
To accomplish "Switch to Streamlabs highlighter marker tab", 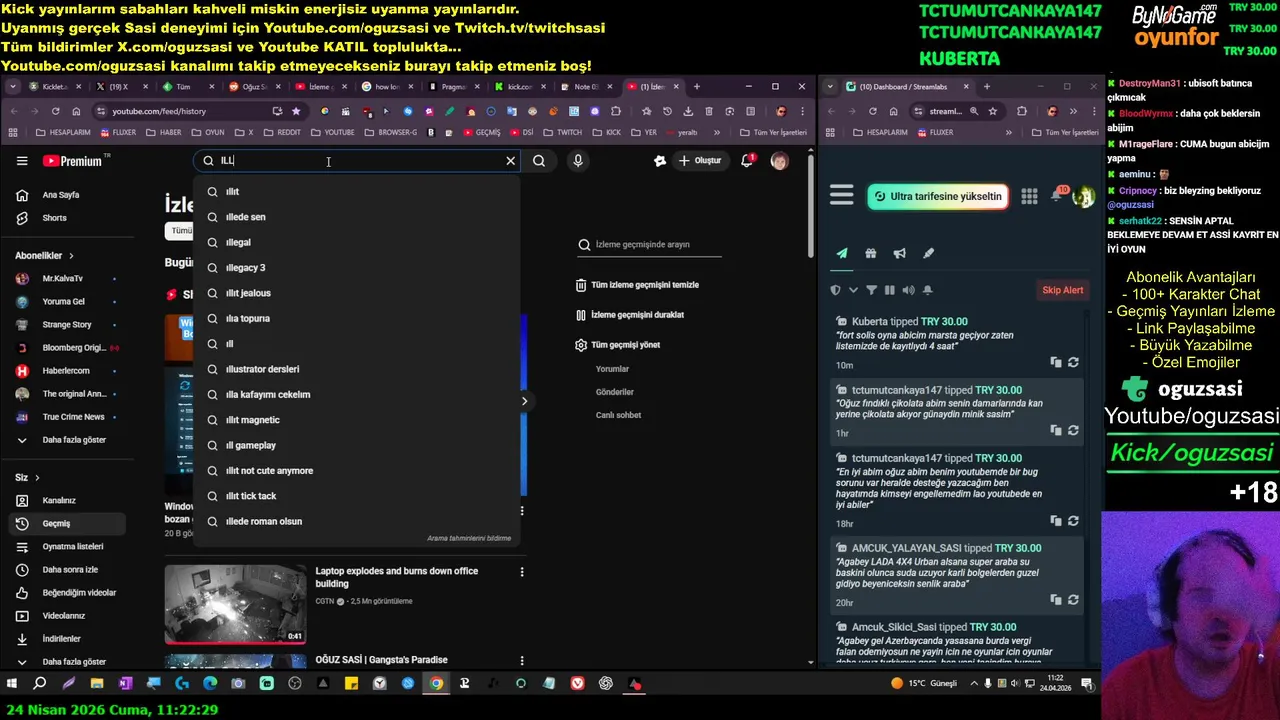I will (929, 254).
